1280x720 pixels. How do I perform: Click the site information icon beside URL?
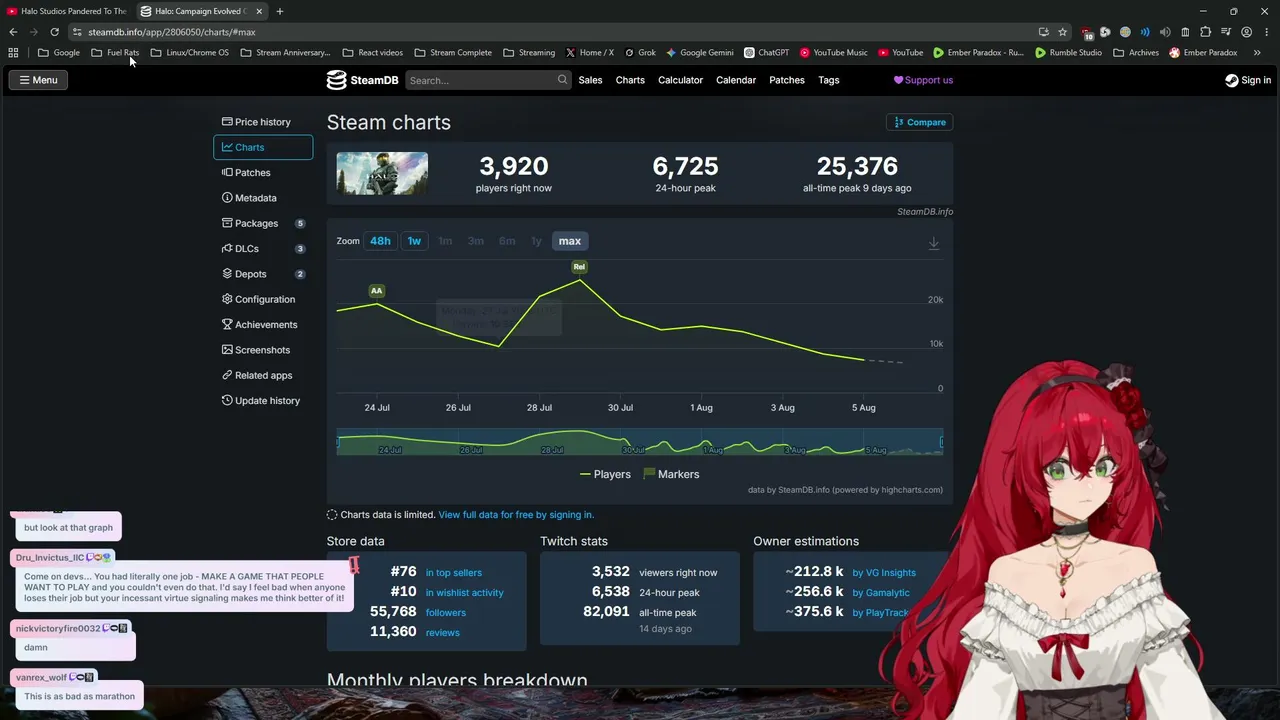click(77, 32)
